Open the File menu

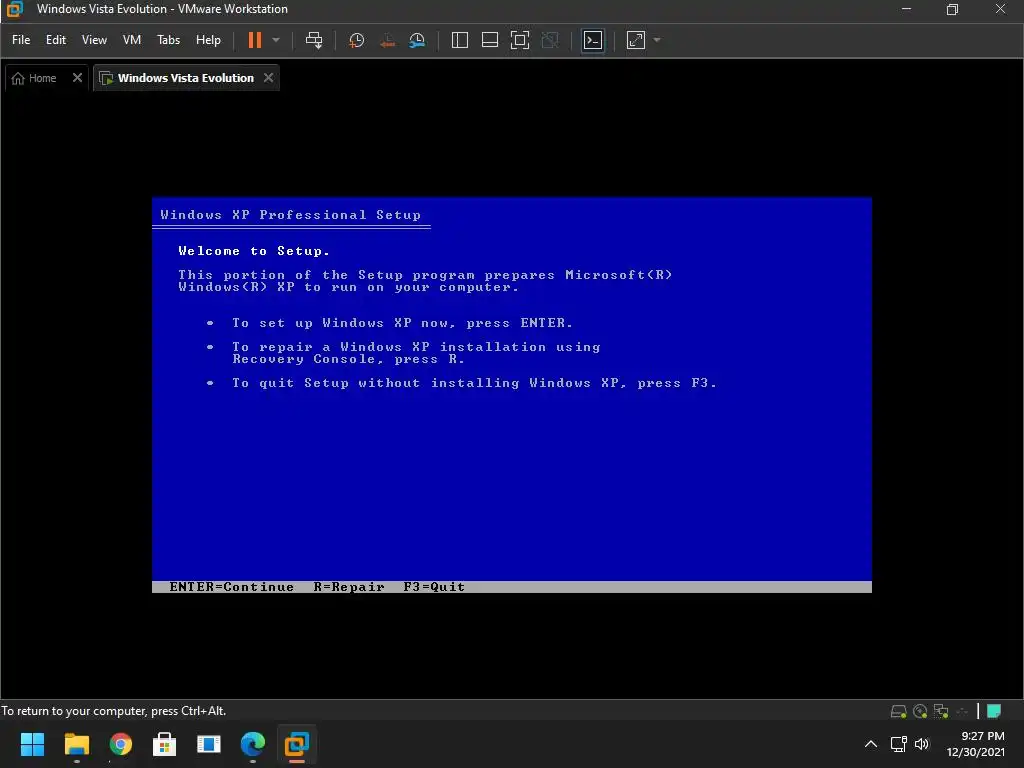point(21,40)
